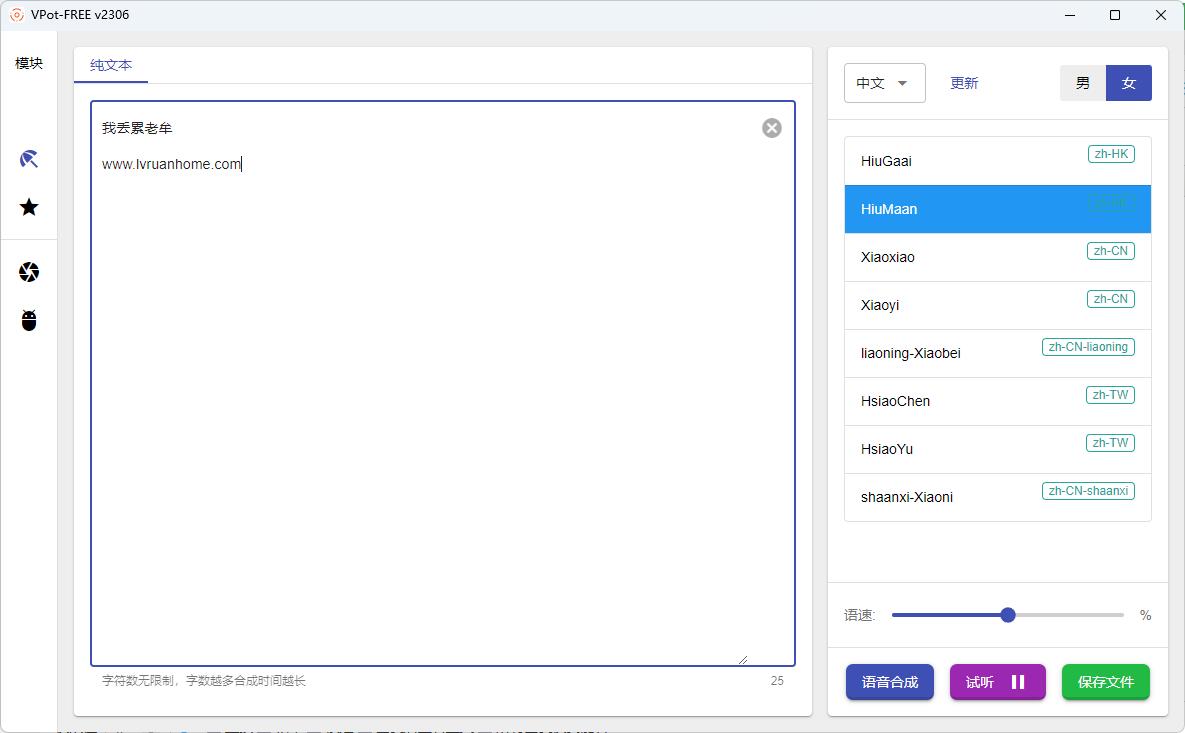Click the umbrella icon in the sidebar

tap(29, 159)
